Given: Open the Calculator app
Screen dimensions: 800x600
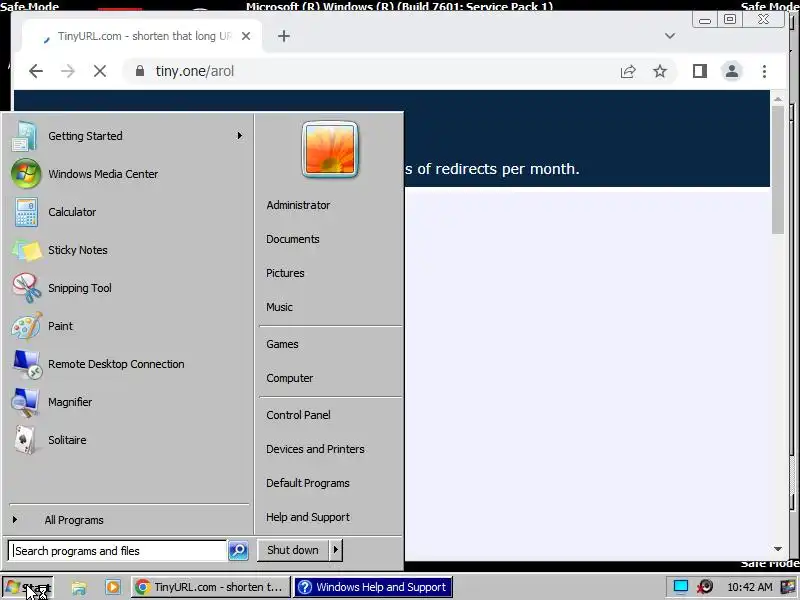Looking at the screenshot, I should pos(128,212).
